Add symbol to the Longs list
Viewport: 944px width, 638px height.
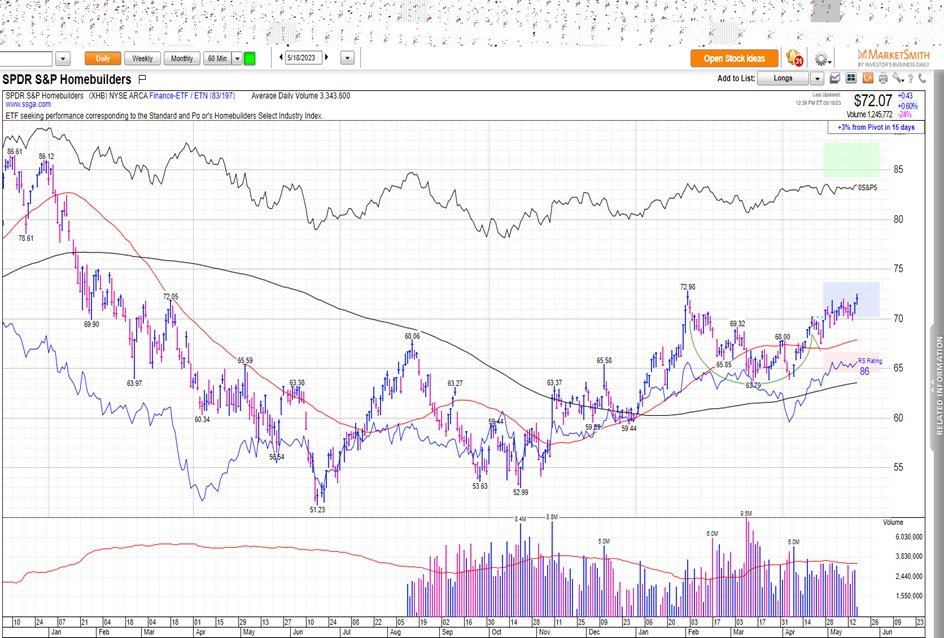[x=783, y=78]
